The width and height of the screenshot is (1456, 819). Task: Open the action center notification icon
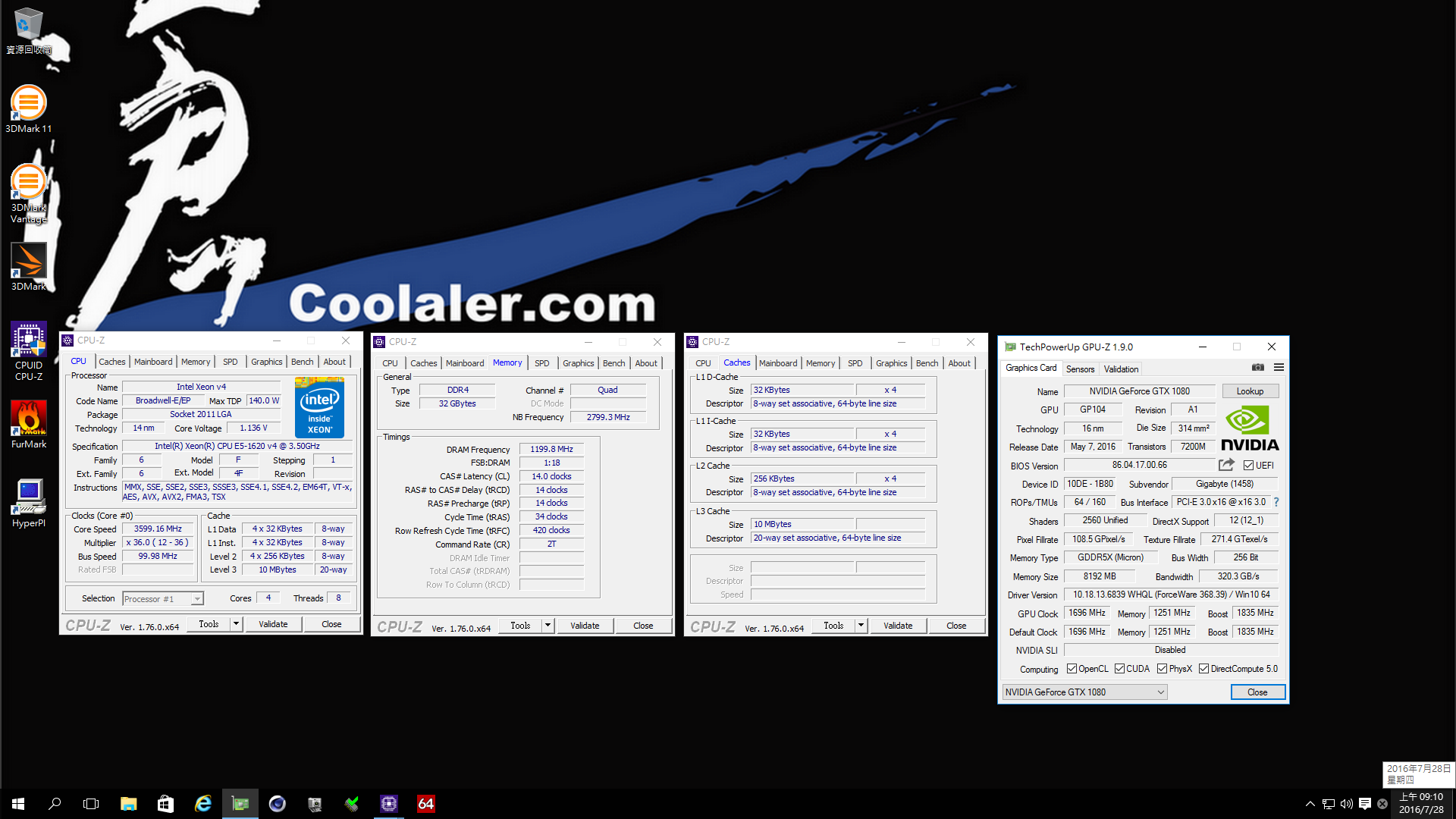pyautogui.click(x=1365, y=804)
